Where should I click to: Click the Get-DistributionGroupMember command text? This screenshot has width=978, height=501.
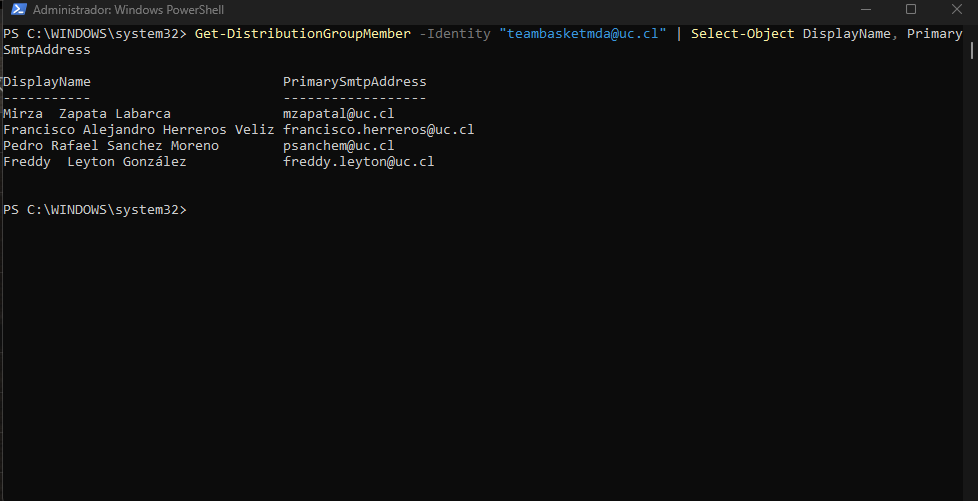click(x=303, y=34)
